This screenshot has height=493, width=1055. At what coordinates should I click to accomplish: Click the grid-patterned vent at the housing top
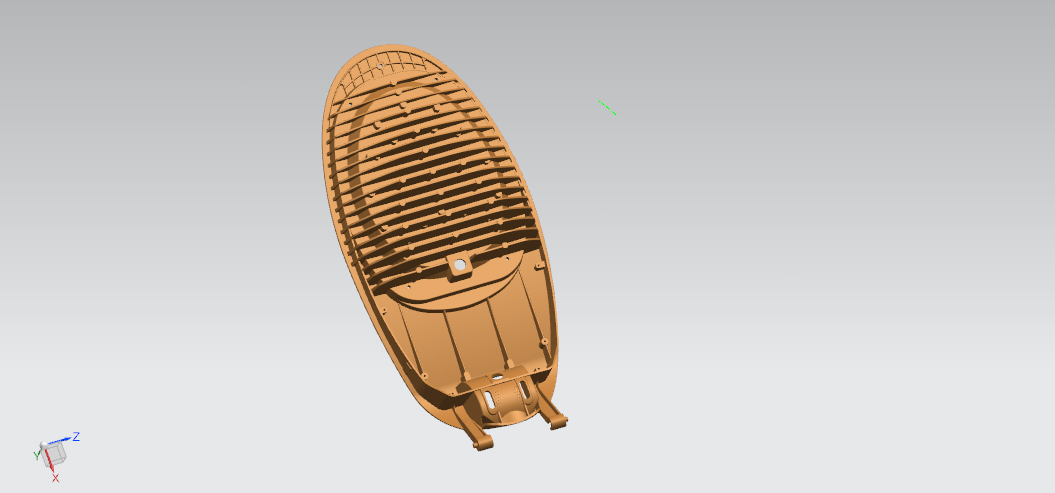click(x=385, y=68)
